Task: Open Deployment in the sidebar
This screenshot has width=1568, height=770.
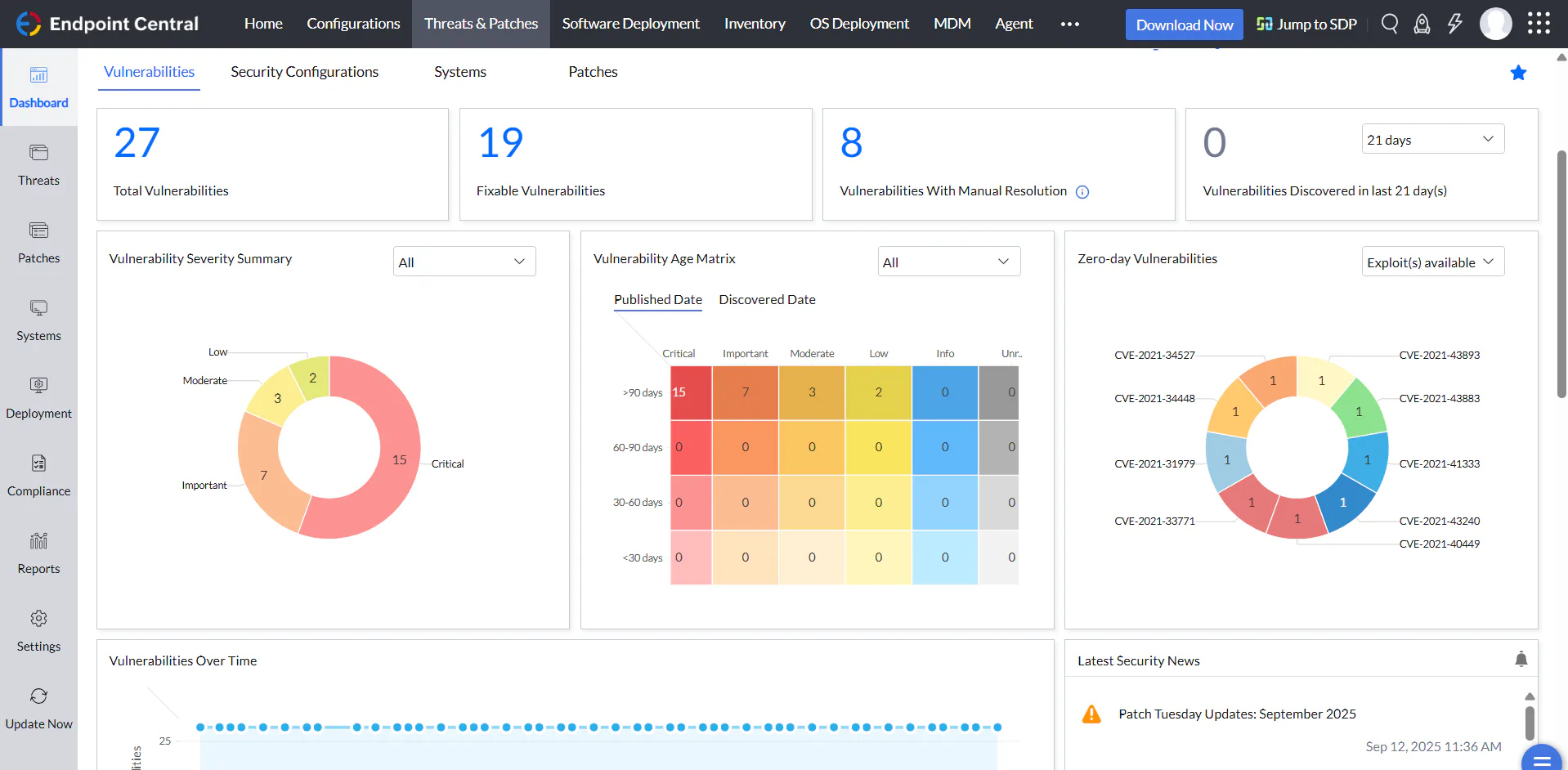Action: coord(38,398)
